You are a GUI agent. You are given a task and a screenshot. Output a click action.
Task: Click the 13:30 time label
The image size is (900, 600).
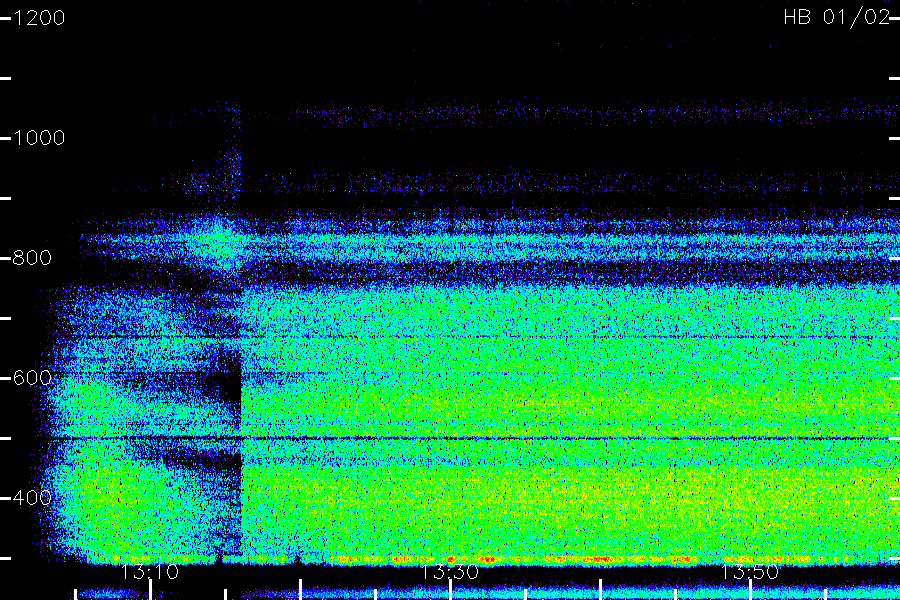[450, 572]
